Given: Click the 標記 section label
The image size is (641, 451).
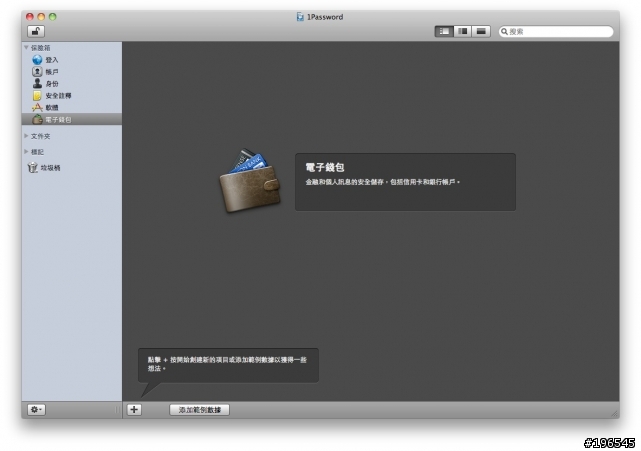Looking at the screenshot, I should 37,152.
